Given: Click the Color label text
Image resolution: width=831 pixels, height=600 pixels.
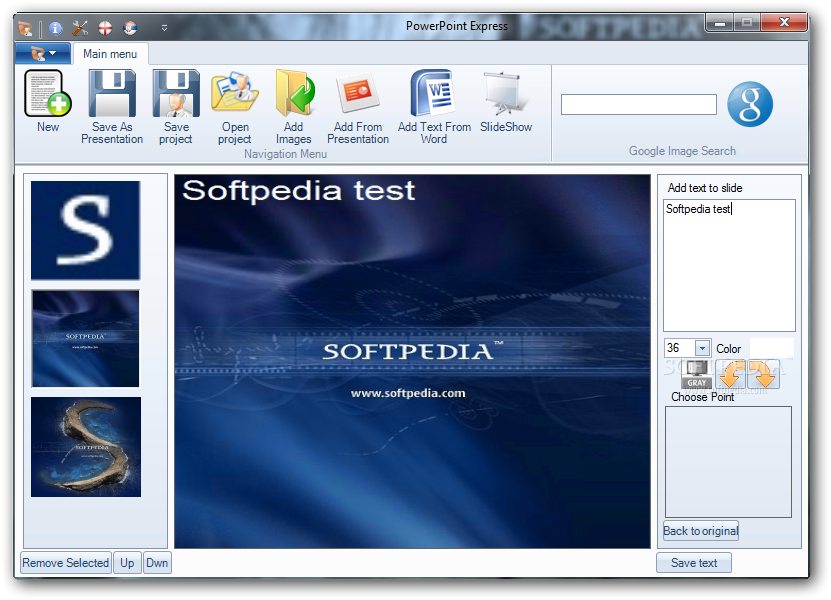Looking at the screenshot, I should coord(729,349).
